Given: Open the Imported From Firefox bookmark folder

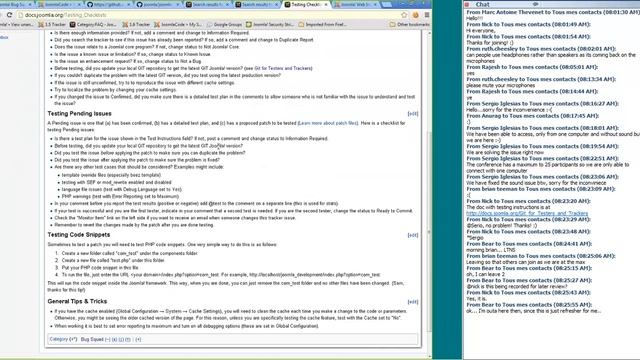Looking at the screenshot, I should click(323, 24).
